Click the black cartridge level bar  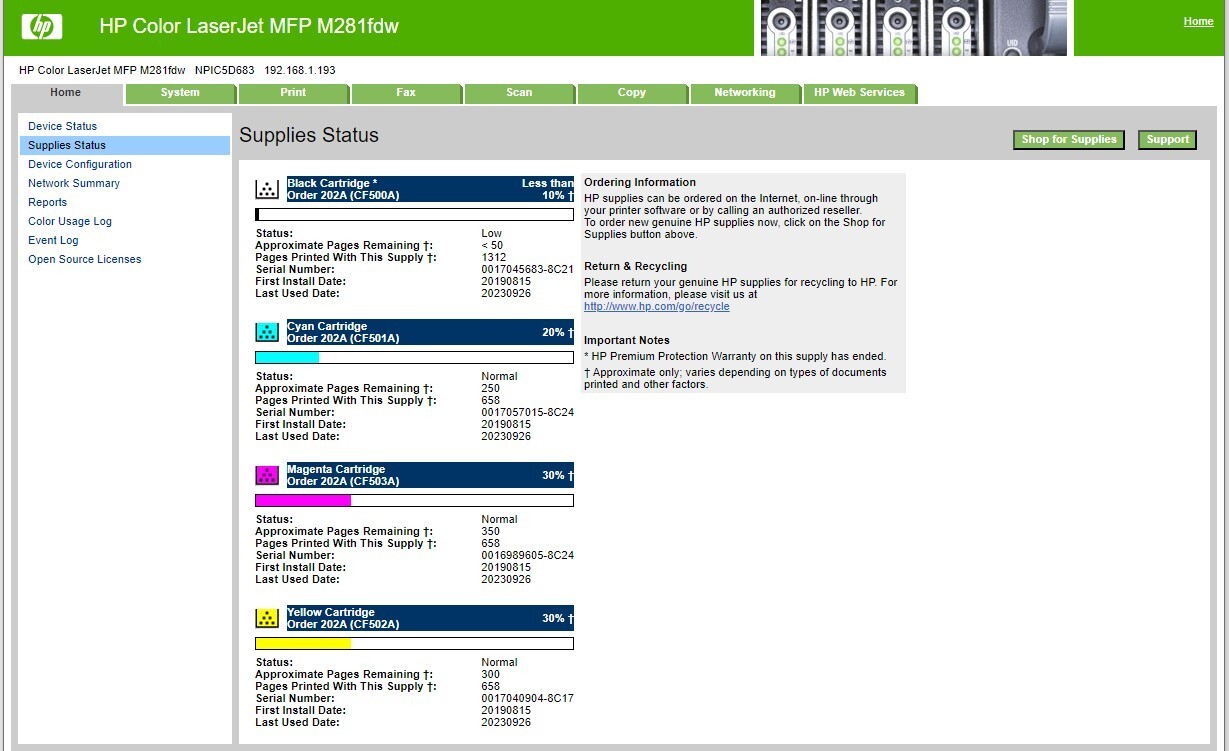[x=415, y=214]
